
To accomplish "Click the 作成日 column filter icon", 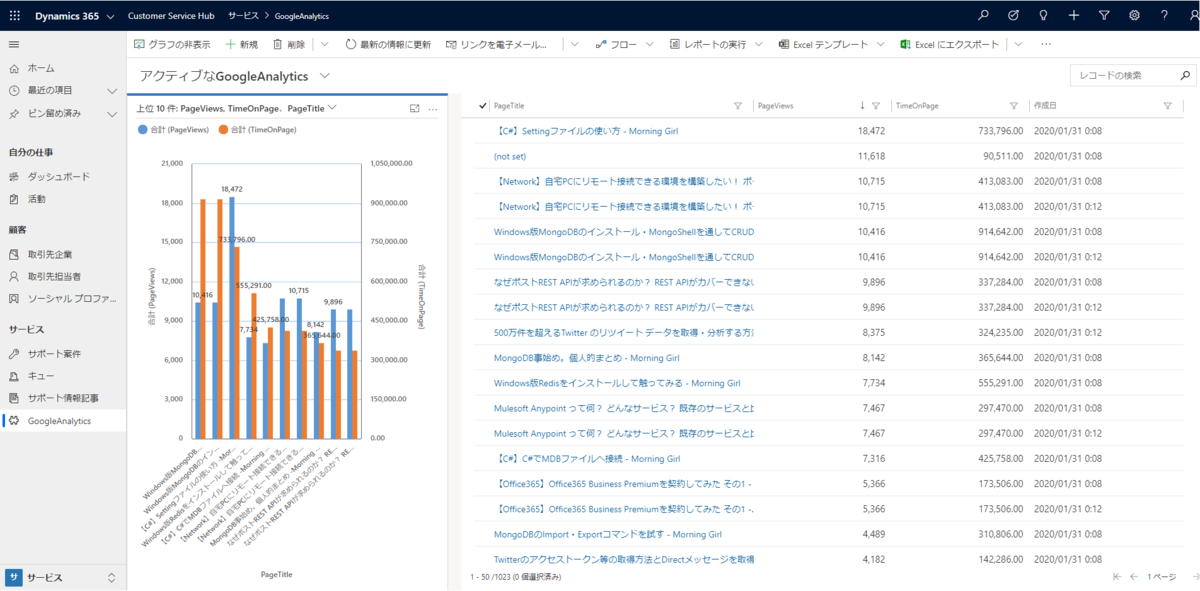I will 1167,106.
